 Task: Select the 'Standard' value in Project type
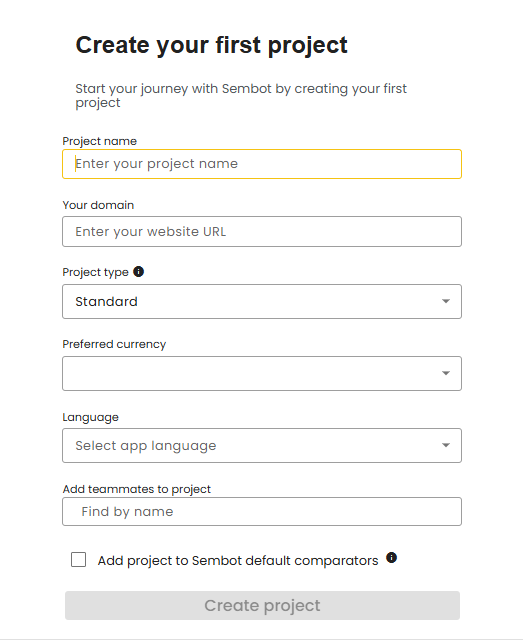point(107,302)
